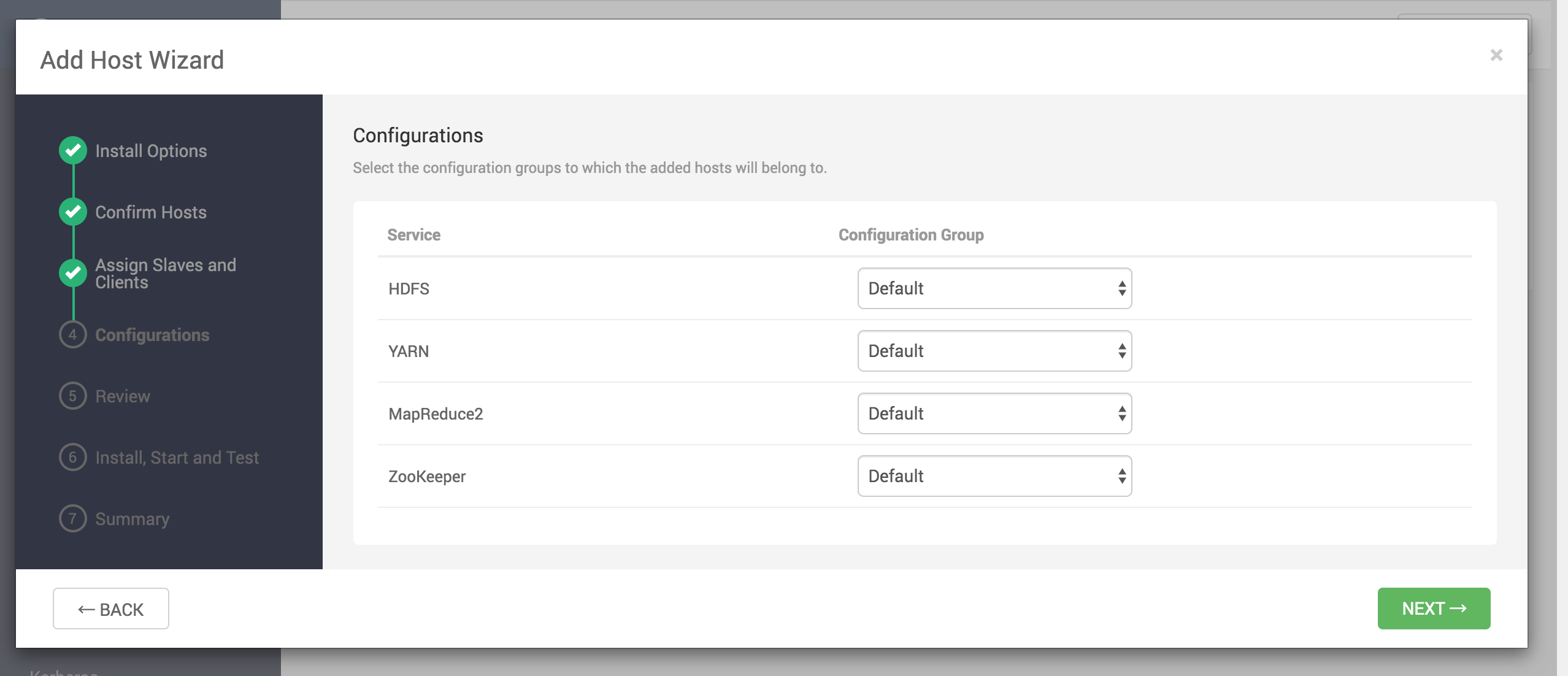1568x676 pixels.
Task: Click the step 5 circle for Review
Action: pos(73,396)
